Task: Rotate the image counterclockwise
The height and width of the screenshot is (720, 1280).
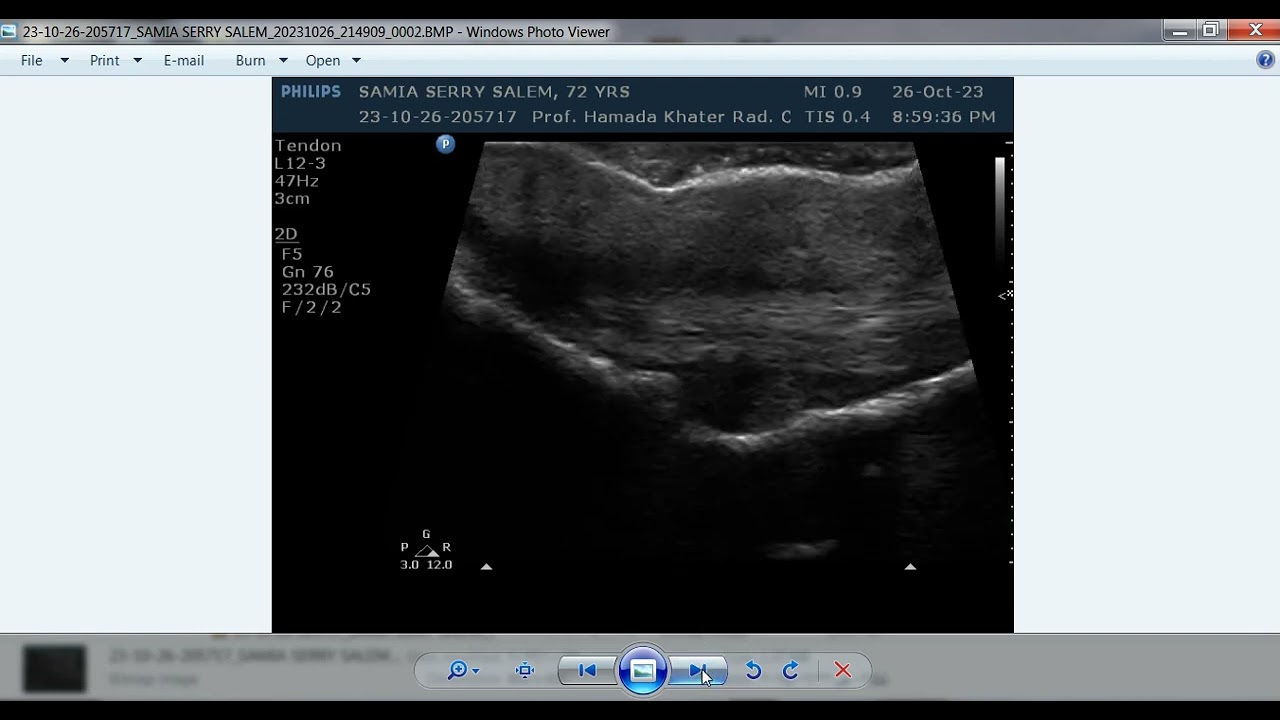Action: (x=753, y=670)
